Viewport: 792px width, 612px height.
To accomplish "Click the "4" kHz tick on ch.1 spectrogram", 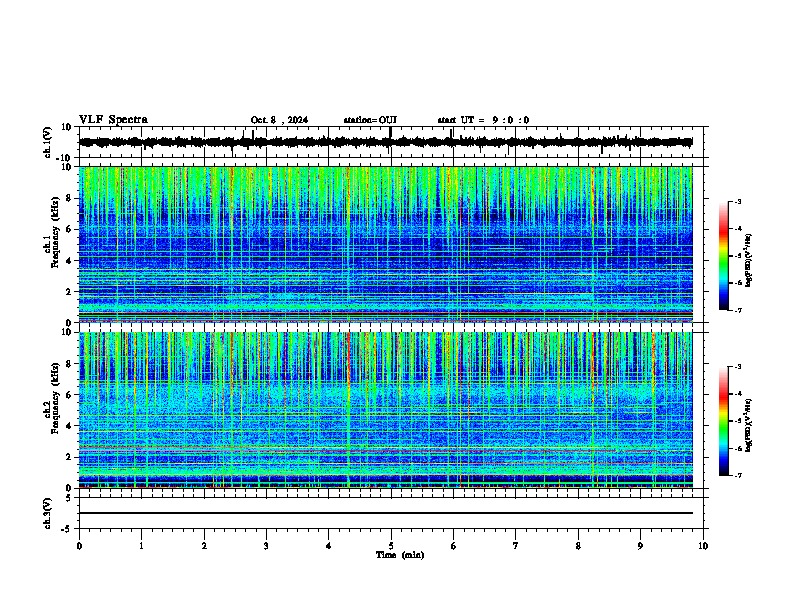I will pyautogui.click(x=70, y=261).
